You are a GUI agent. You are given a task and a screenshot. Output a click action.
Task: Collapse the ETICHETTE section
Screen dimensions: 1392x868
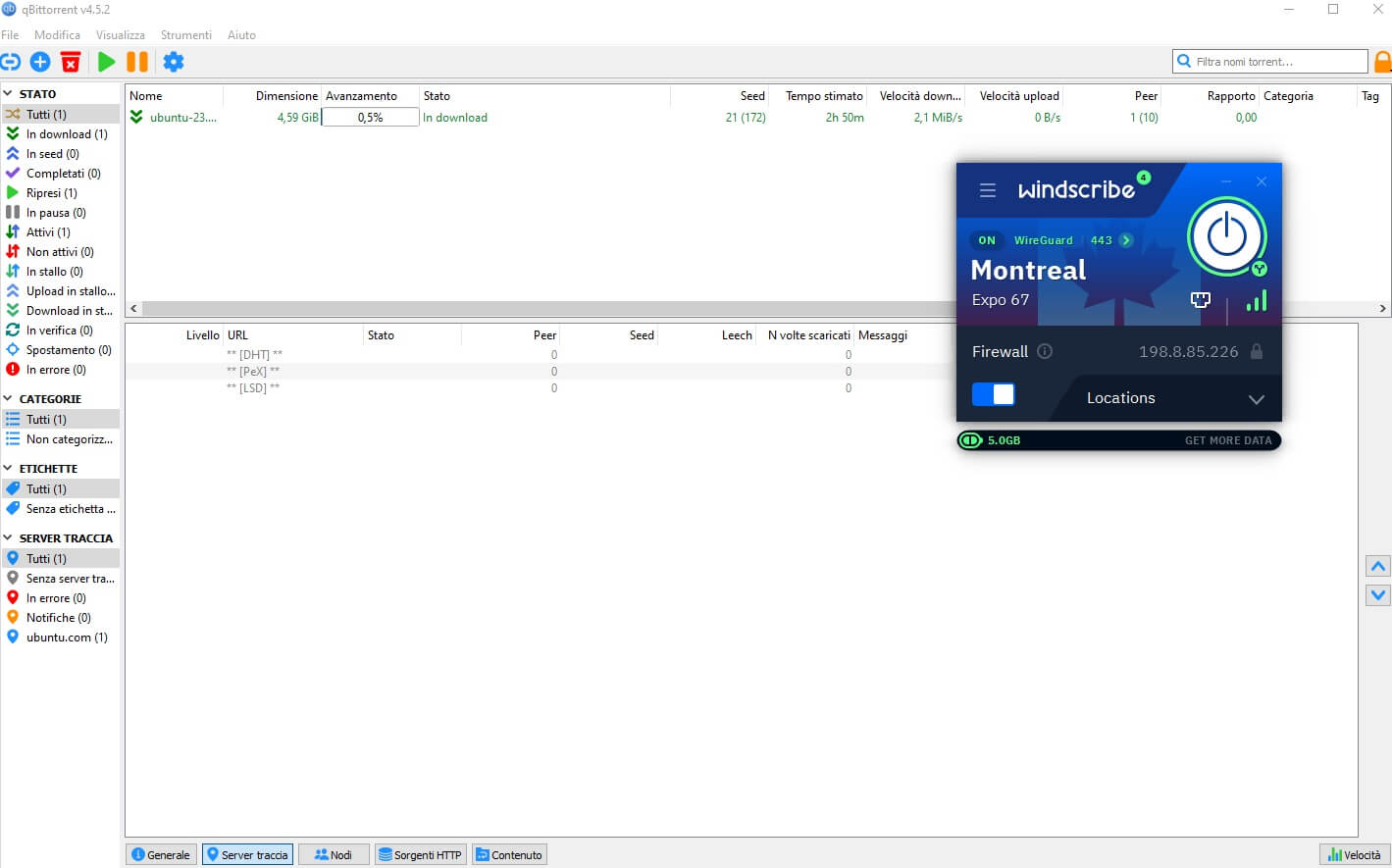[x=8, y=469]
